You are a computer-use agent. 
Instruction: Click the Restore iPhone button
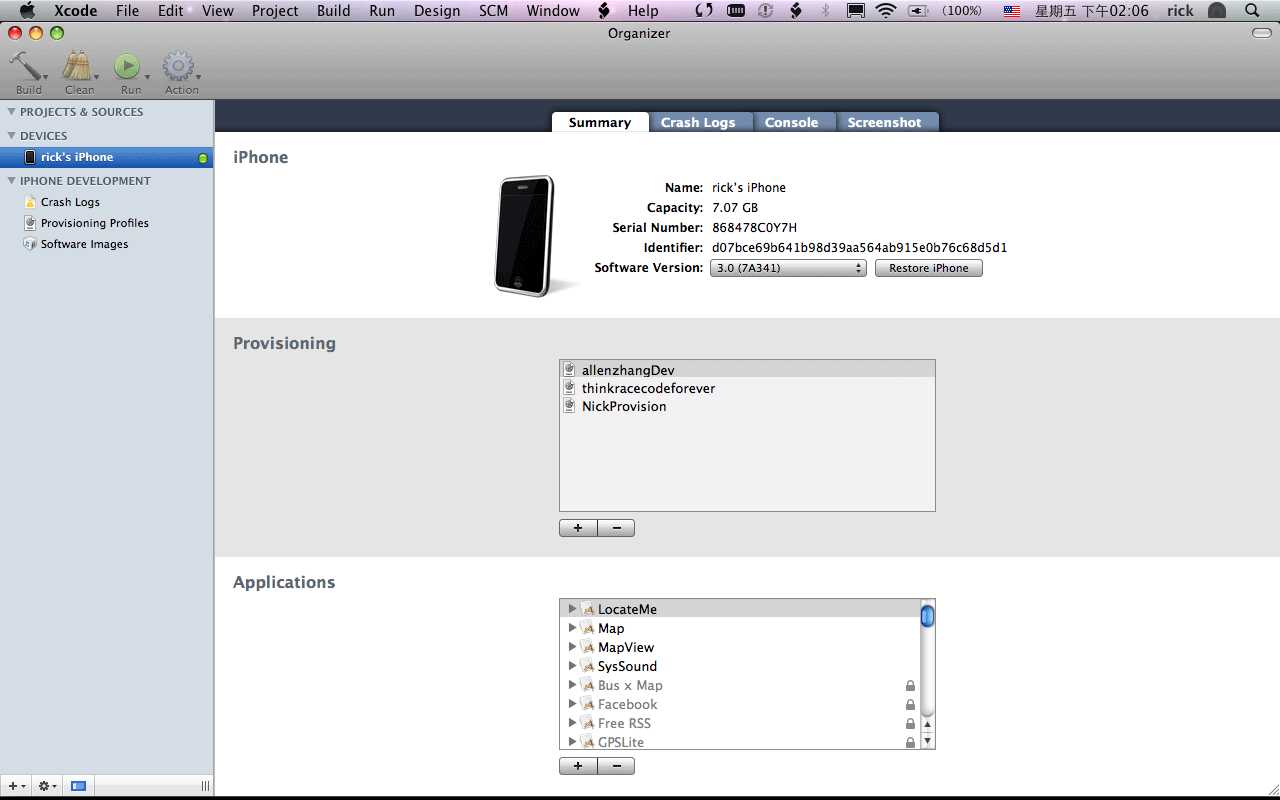(x=929, y=268)
